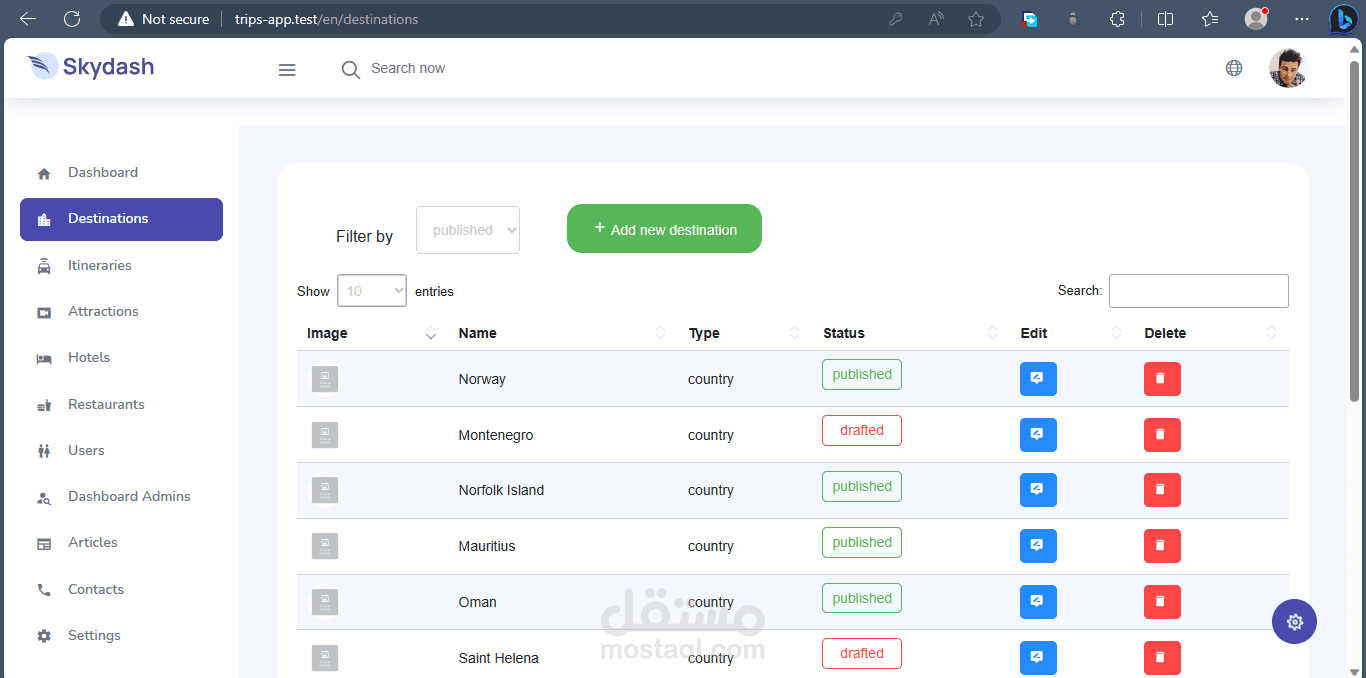Edit the Saint Helena destination

(x=1038, y=658)
